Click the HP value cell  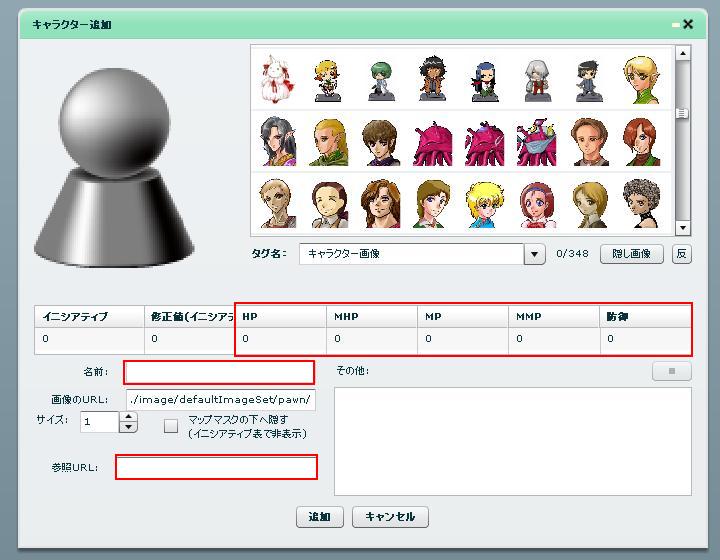tap(282, 339)
